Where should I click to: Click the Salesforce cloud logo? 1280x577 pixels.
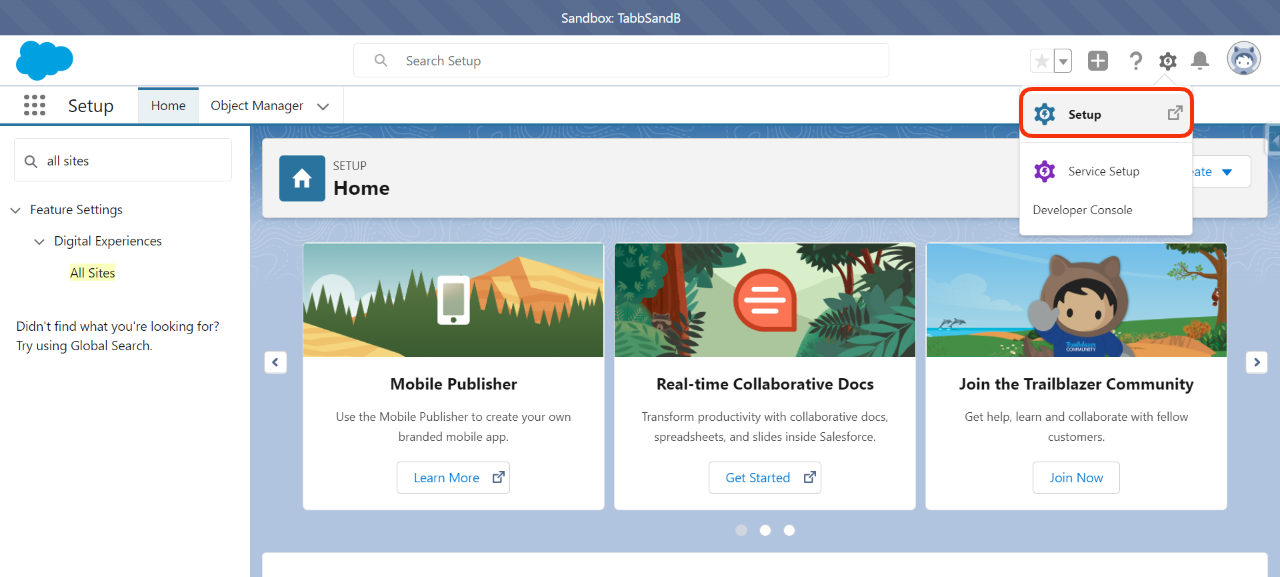[x=45, y=61]
